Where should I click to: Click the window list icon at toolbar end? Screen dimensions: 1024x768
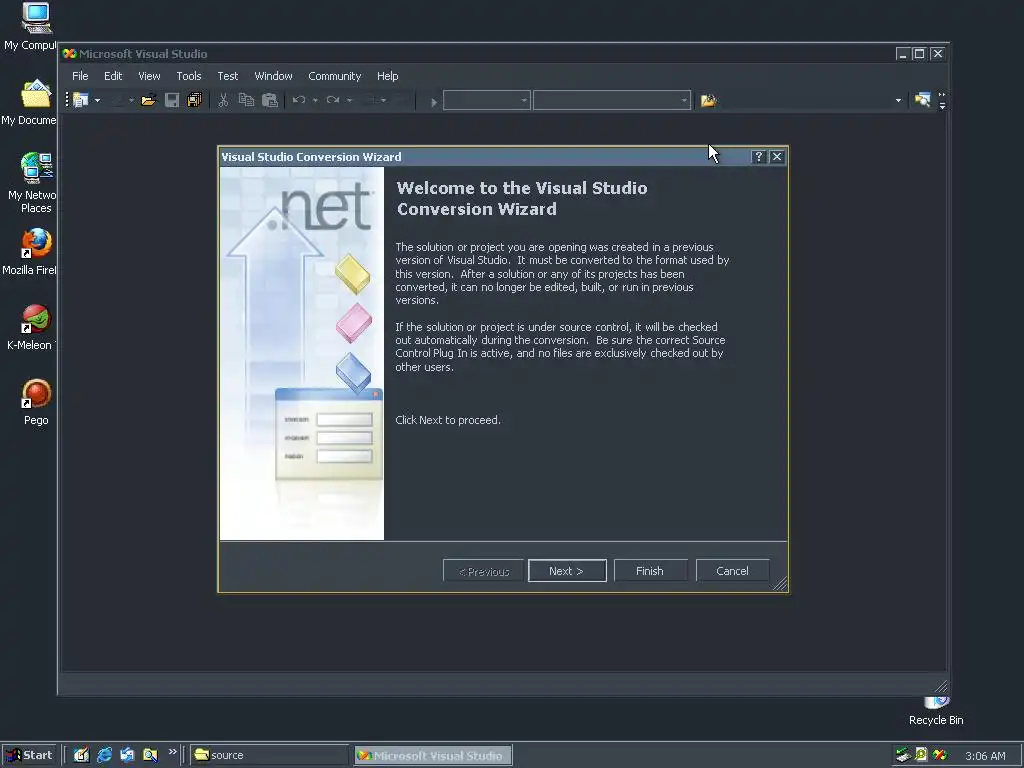(x=922, y=100)
